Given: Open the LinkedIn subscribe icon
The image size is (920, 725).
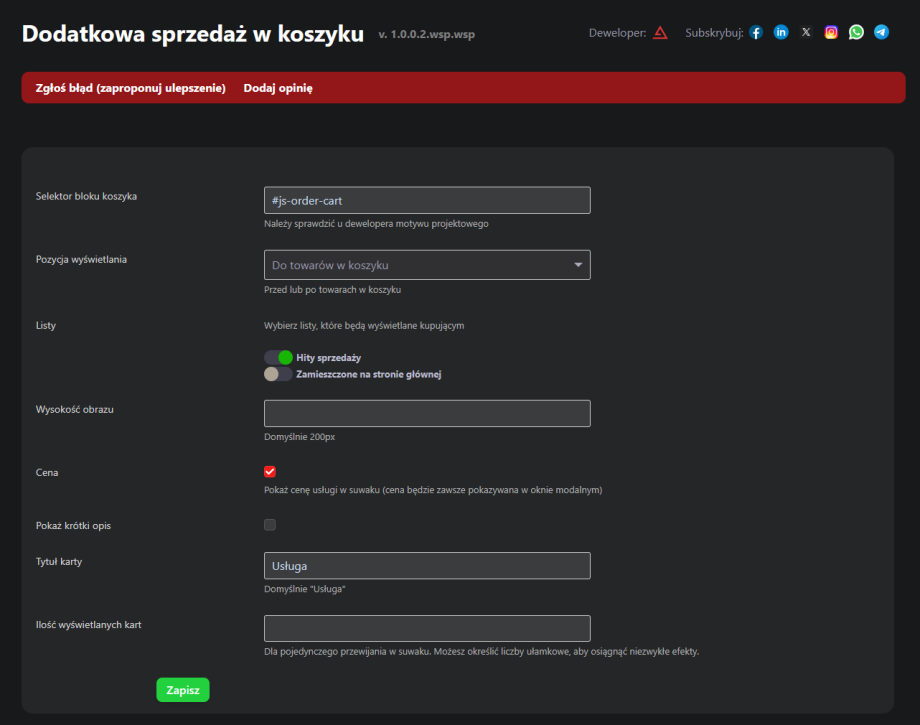Looking at the screenshot, I should [x=781, y=32].
